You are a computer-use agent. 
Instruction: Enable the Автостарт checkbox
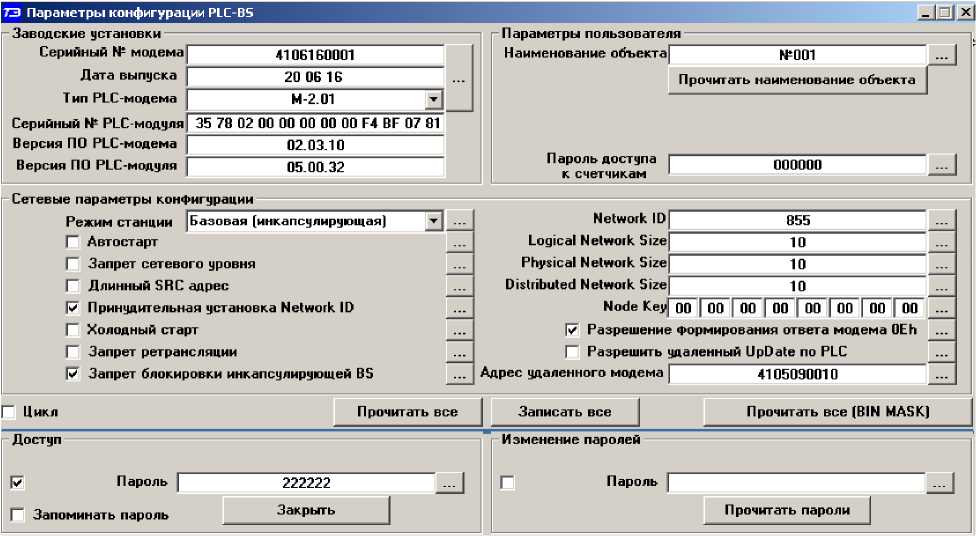(x=73, y=242)
